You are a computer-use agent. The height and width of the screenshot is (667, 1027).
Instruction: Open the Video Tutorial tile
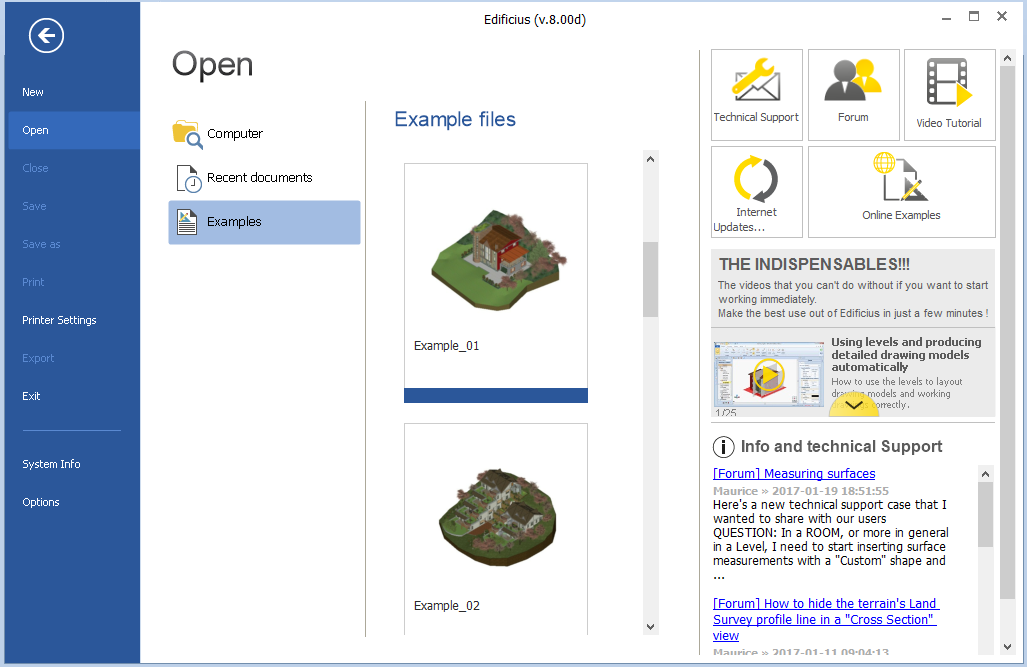(950, 94)
